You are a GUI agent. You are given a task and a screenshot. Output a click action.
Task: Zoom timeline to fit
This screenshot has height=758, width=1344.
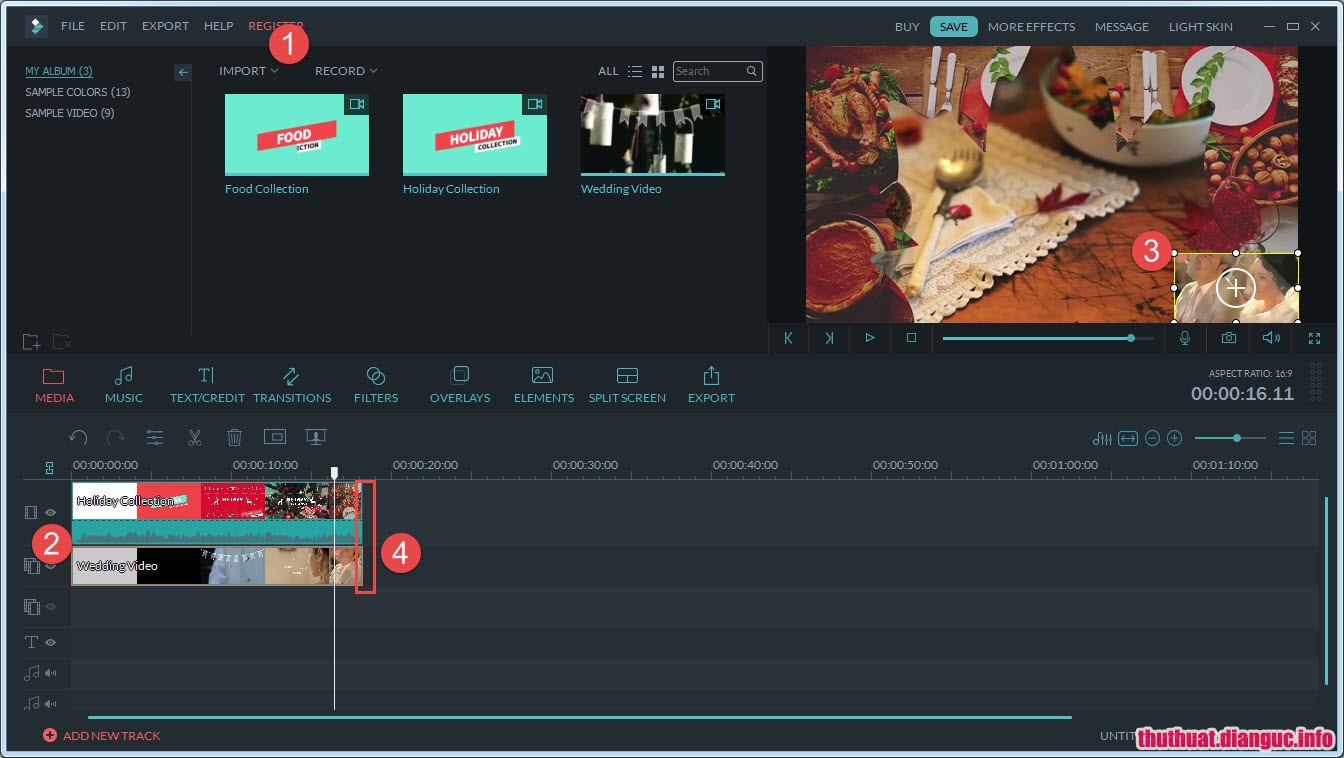(x=1128, y=438)
